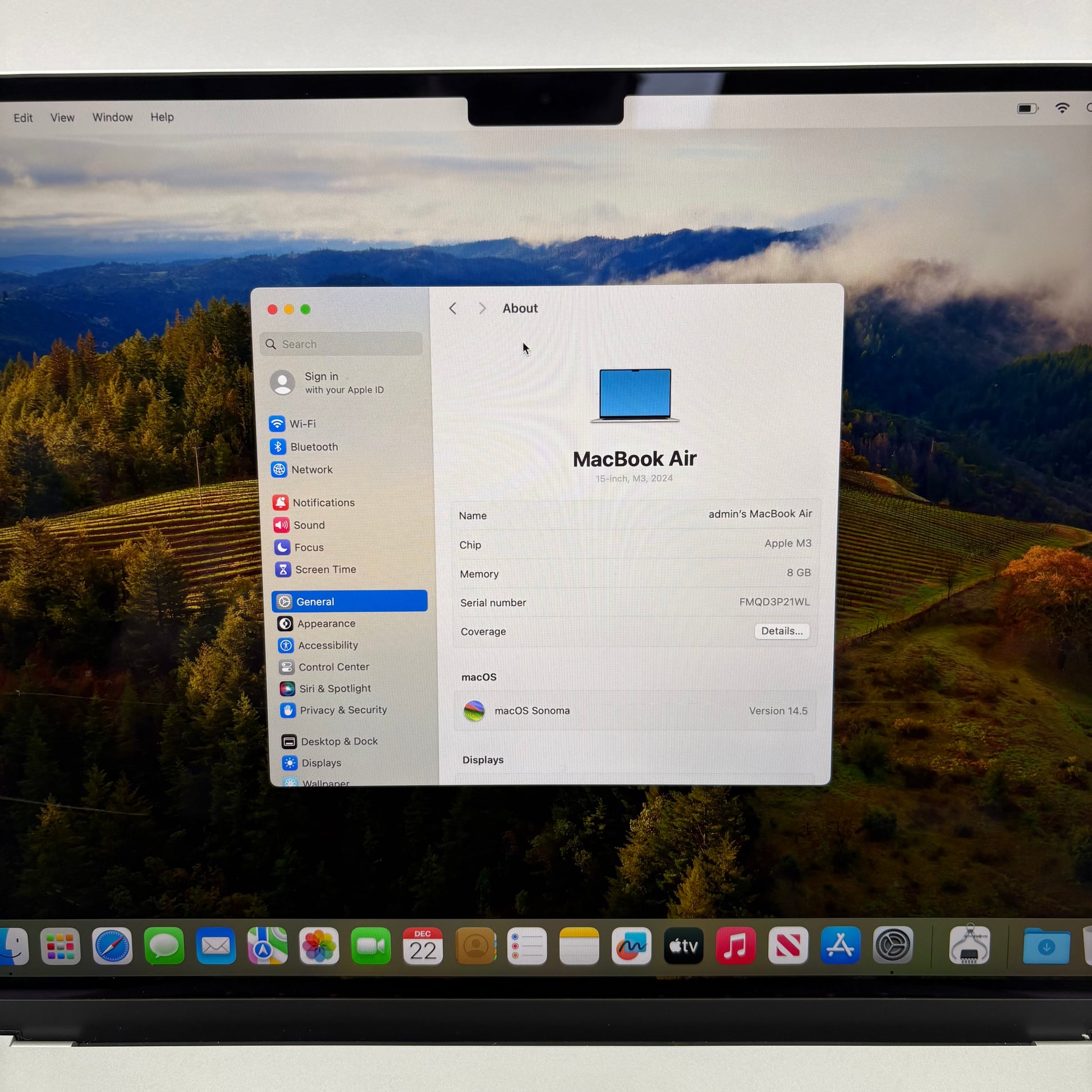The width and height of the screenshot is (1092, 1092).
Task: Open the App Store from Dock
Action: [840, 946]
